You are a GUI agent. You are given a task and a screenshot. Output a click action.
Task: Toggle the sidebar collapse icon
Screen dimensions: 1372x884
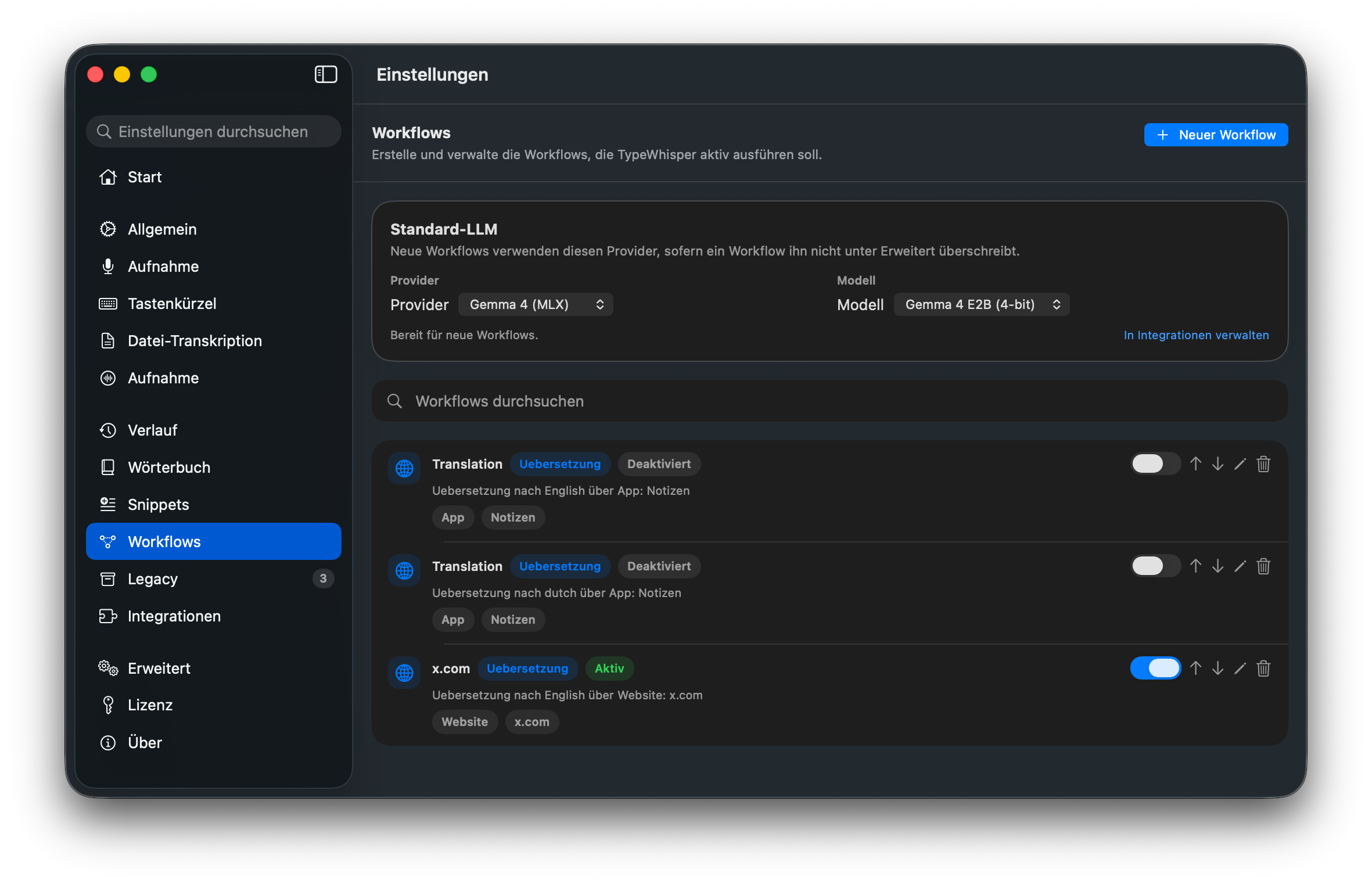(x=325, y=74)
